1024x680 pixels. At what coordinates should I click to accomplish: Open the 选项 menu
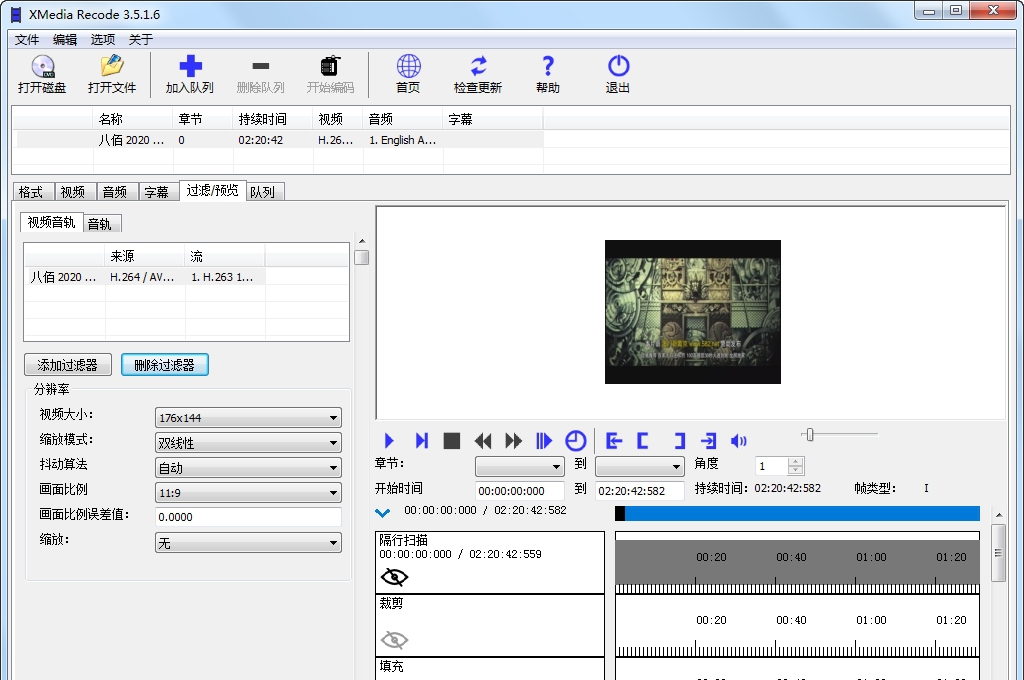point(101,39)
